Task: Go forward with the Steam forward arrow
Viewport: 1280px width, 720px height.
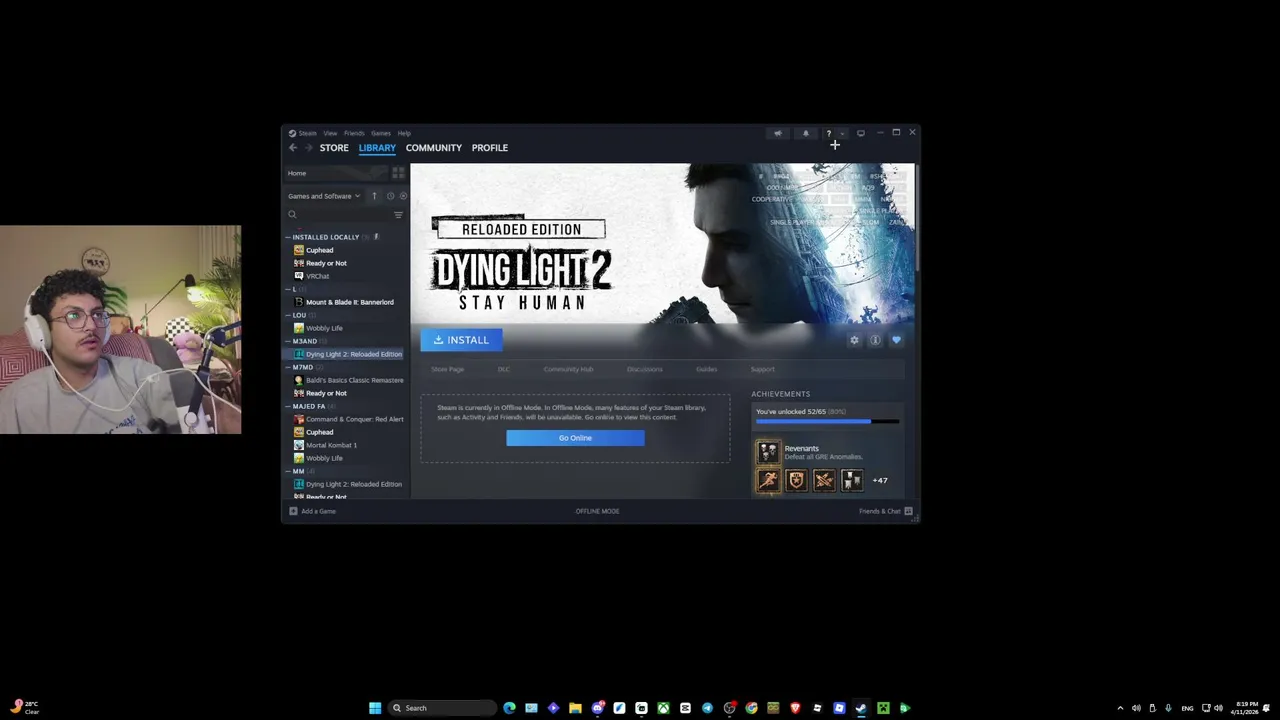Action: (308, 148)
